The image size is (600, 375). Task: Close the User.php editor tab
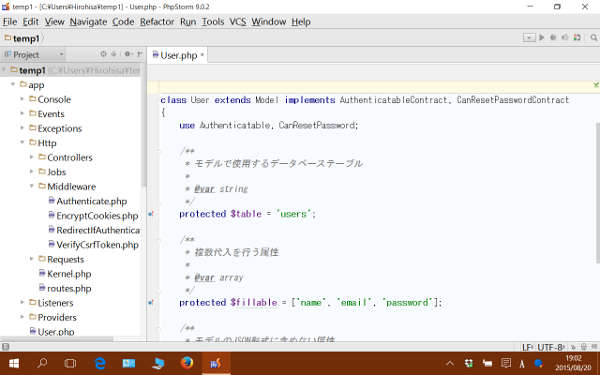click(x=202, y=55)
